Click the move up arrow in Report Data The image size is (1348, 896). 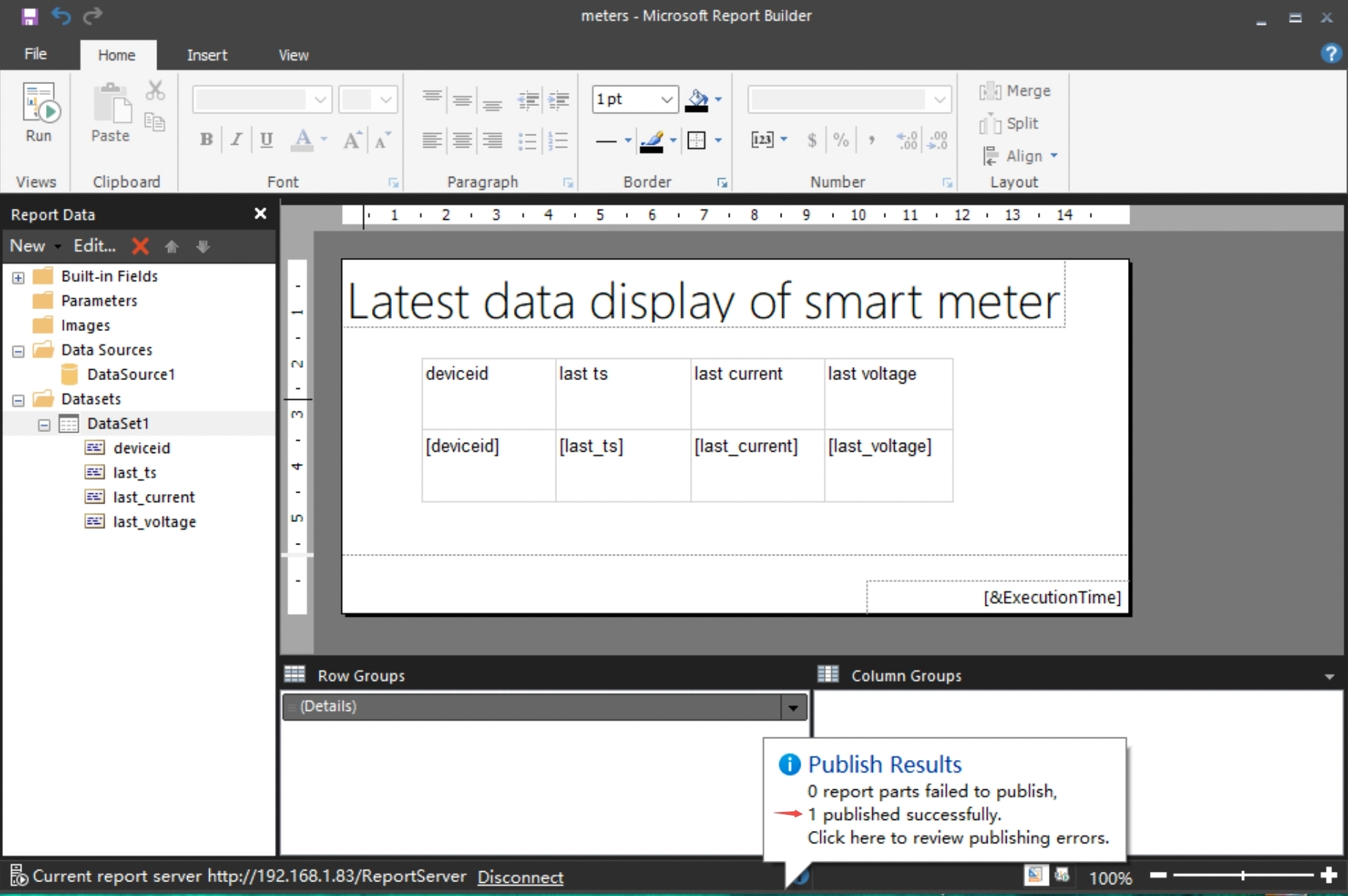[172, 246]
